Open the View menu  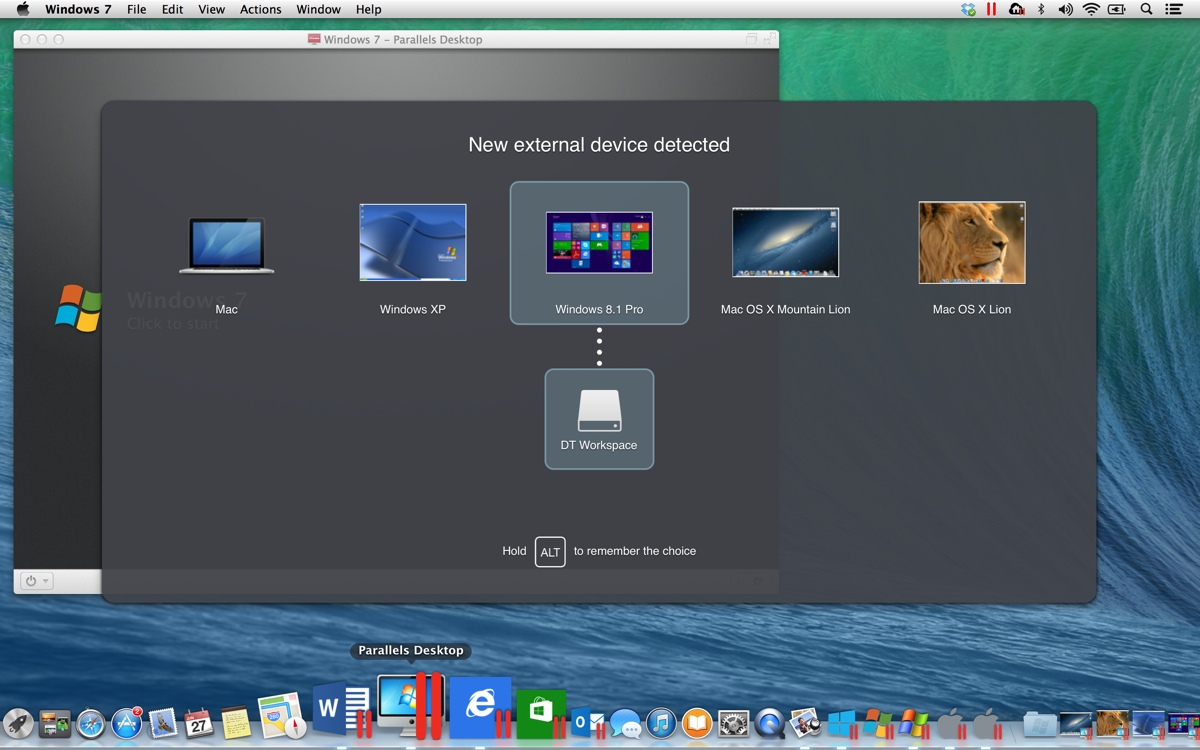[211, 10]
